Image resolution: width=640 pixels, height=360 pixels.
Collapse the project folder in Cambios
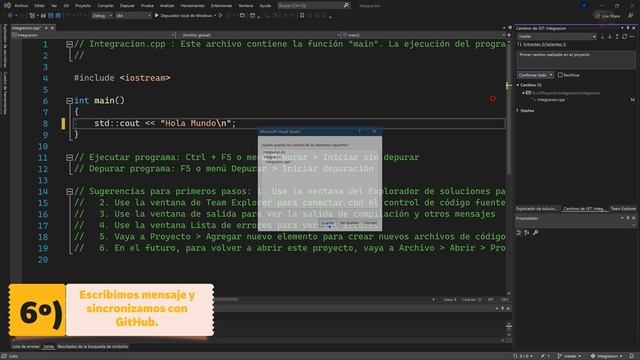click(523, 93)
